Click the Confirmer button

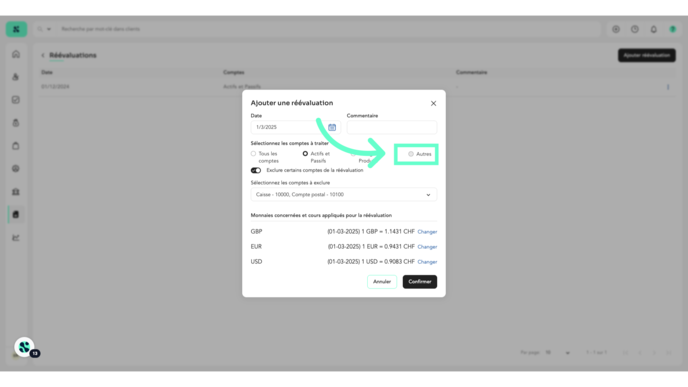click(x=419, y=282)
